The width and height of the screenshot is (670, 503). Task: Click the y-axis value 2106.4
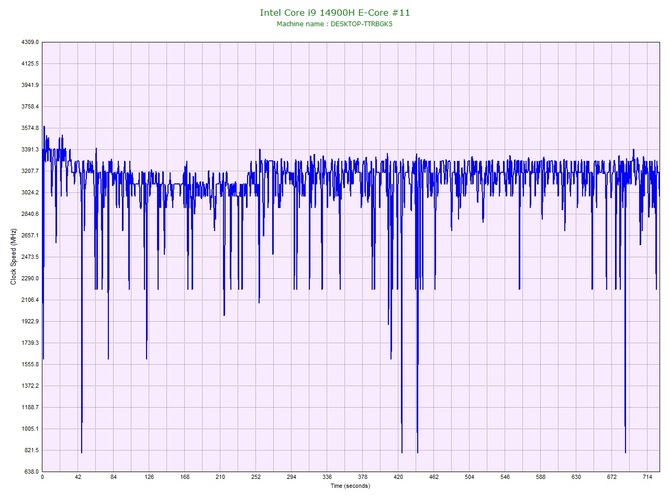[x=30, y=300]
